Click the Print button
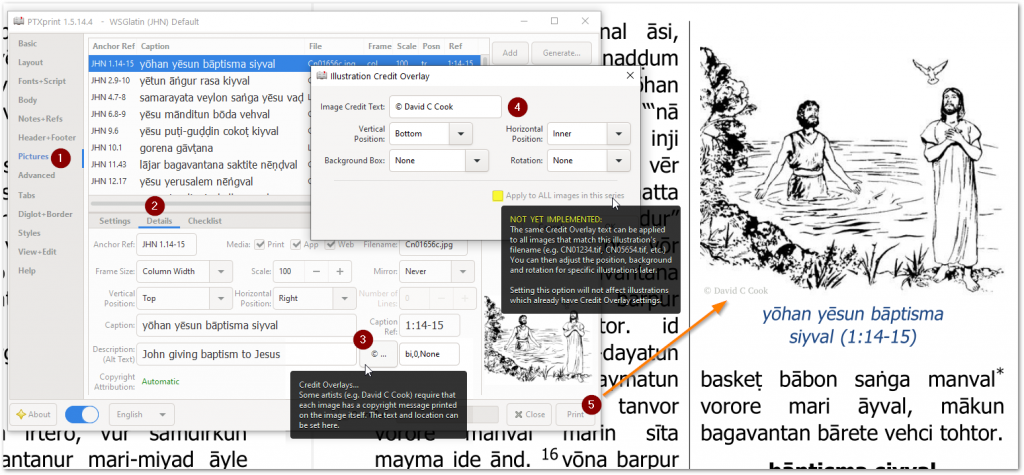This screenshot has height=475, width=1024. (575, 414)
